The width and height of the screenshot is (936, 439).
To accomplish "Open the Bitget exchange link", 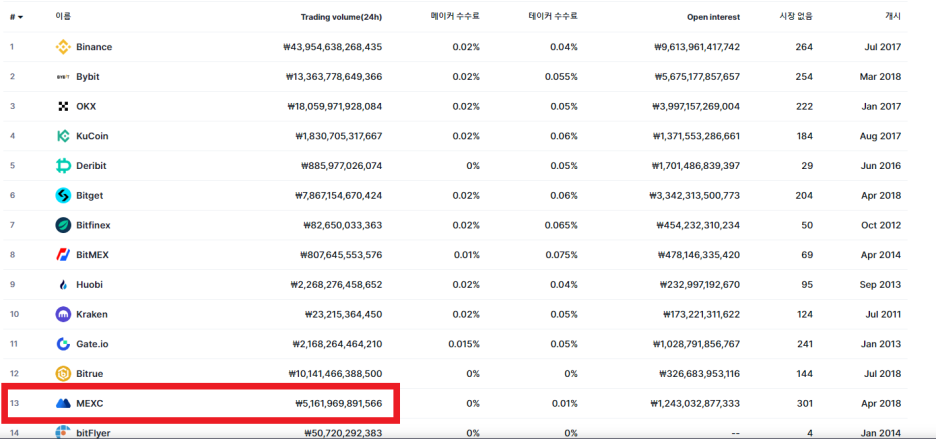I will point(90,195).
